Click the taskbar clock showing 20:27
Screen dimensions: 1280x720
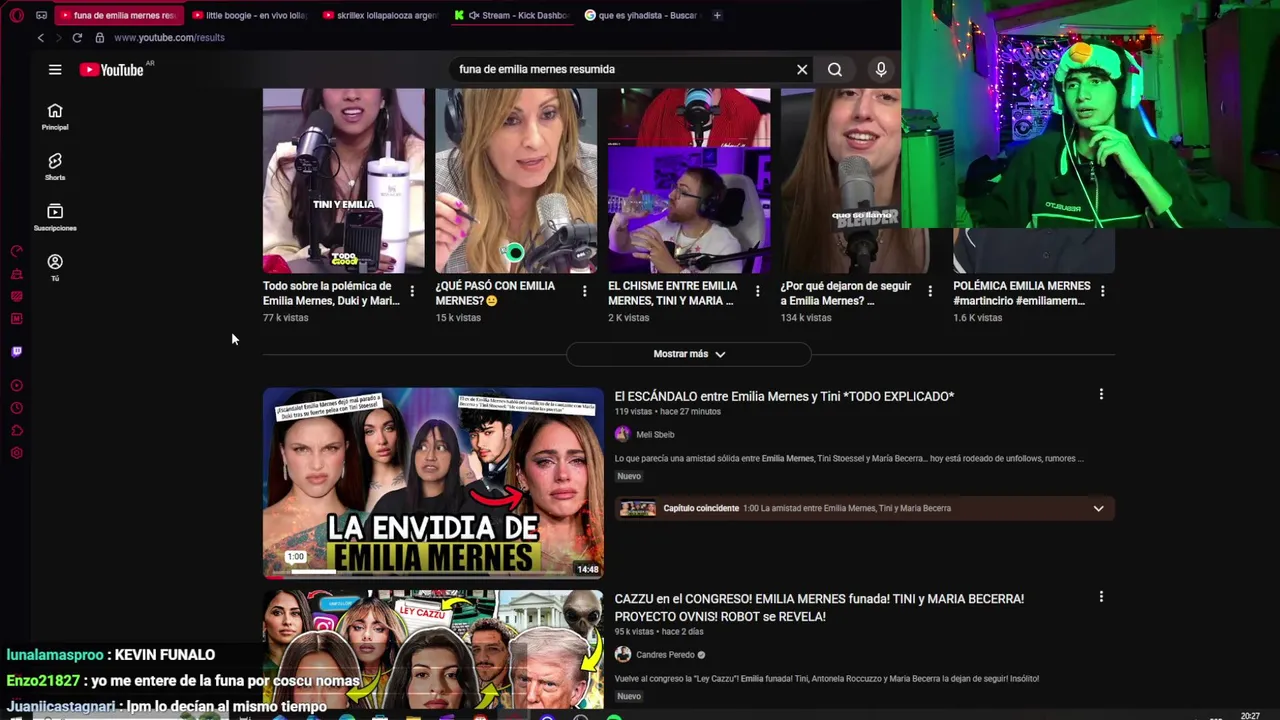click(x=1250, y=715)
